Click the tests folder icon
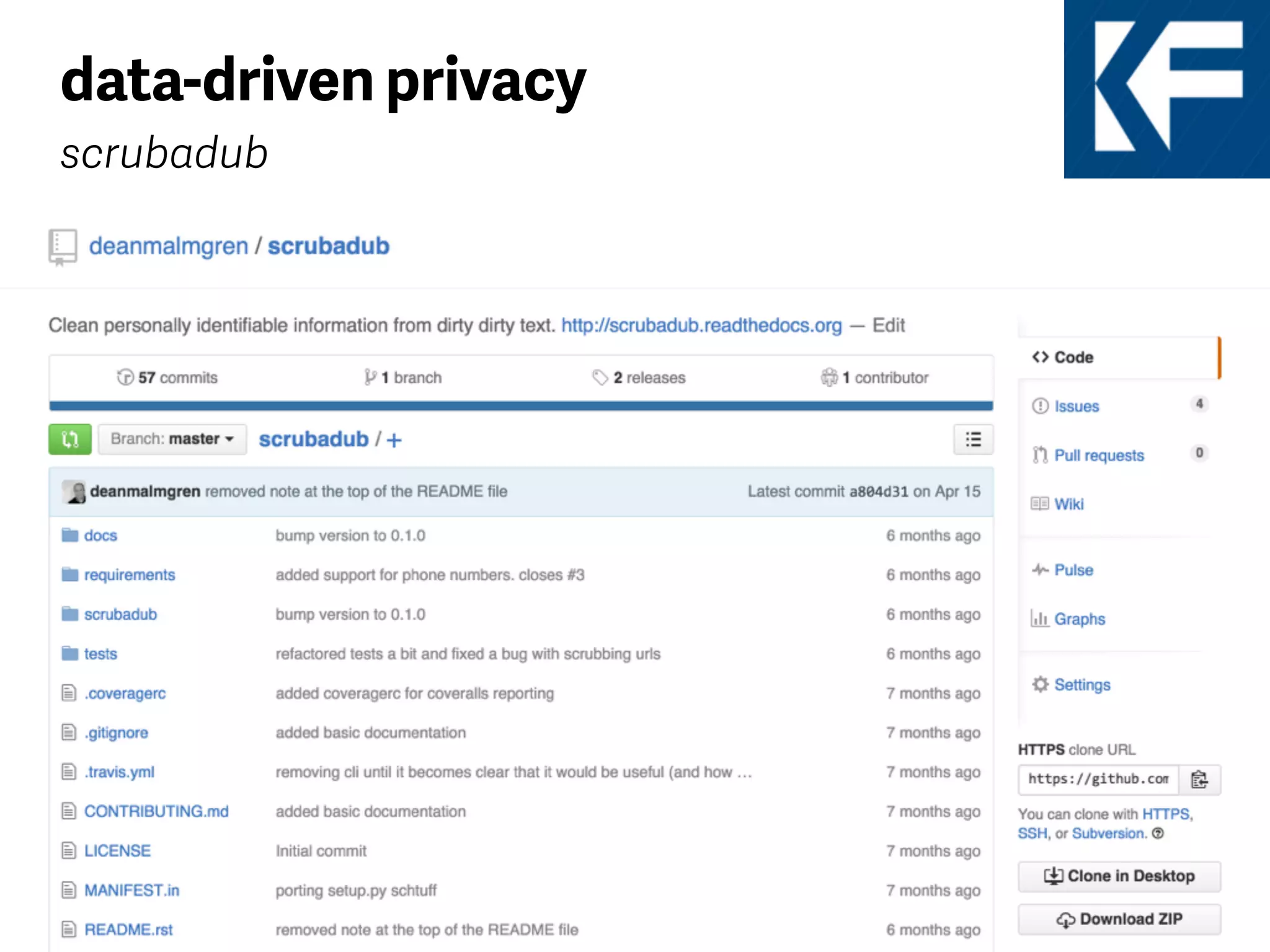The image size is (1270, 952). coord(69,653)
